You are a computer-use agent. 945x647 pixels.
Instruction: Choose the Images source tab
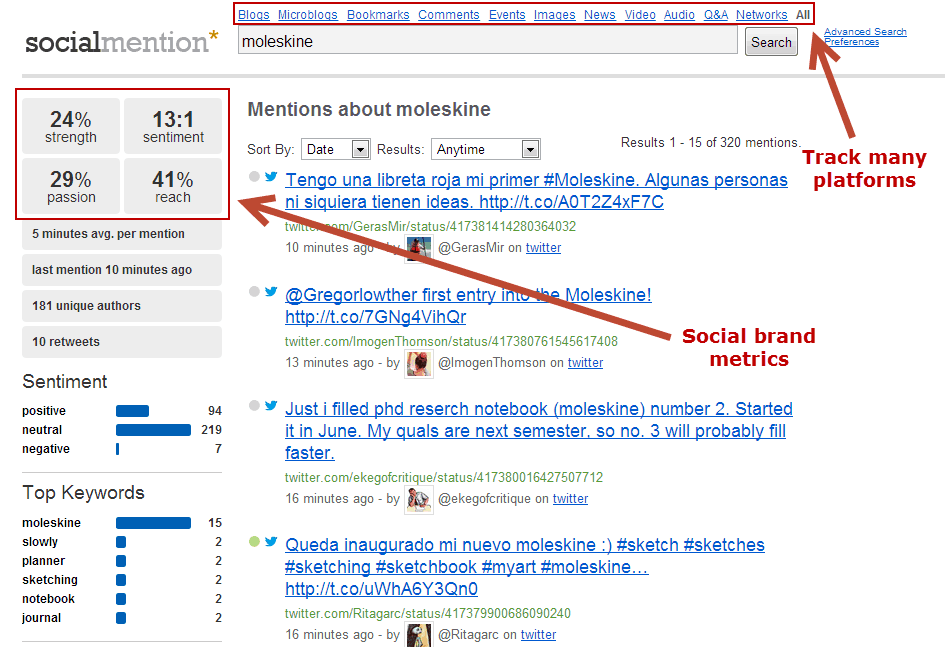554,14
